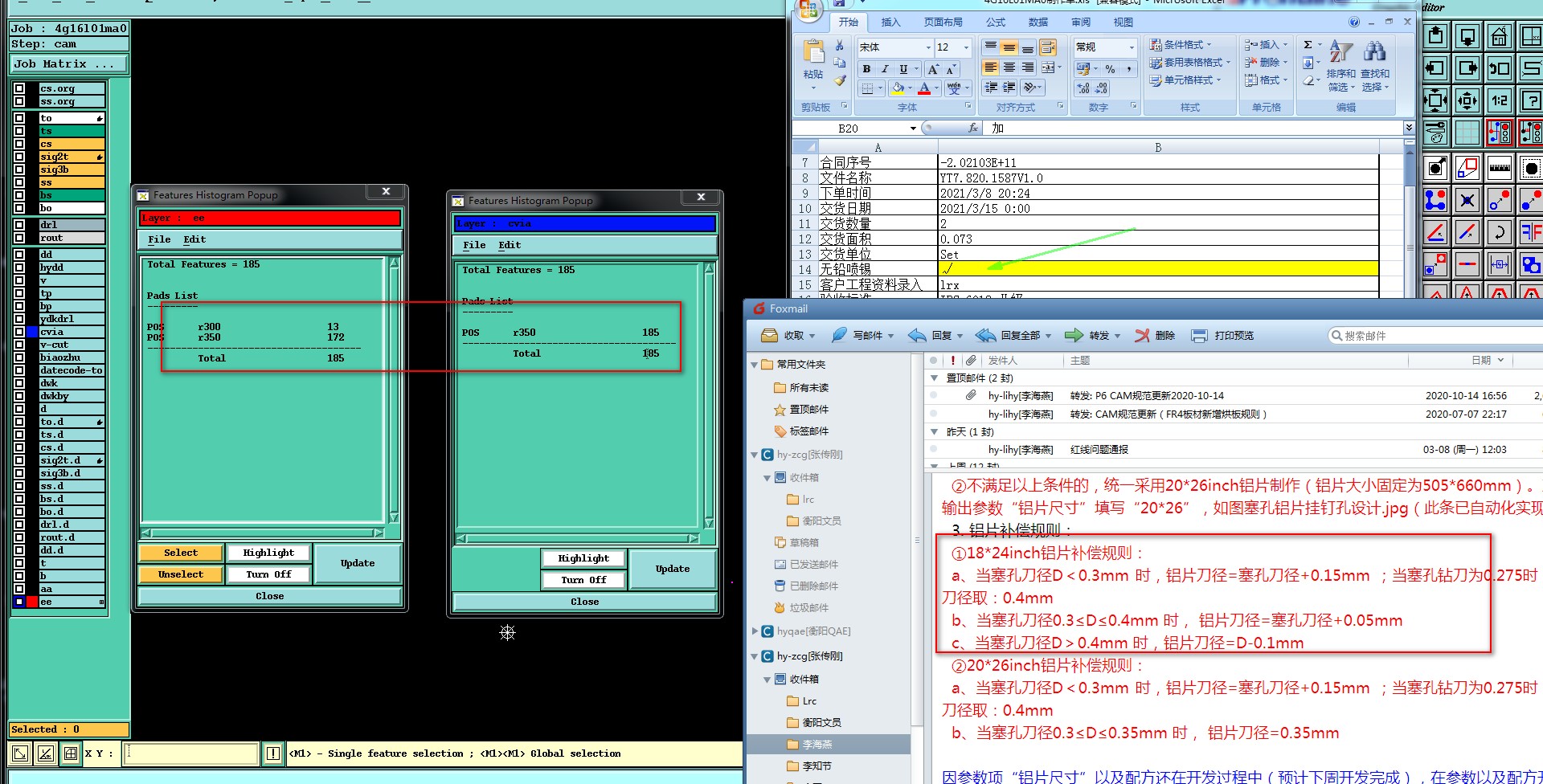
Task: Click the snowflake snap icon below histogram popups
Action: tap(507, 633)
